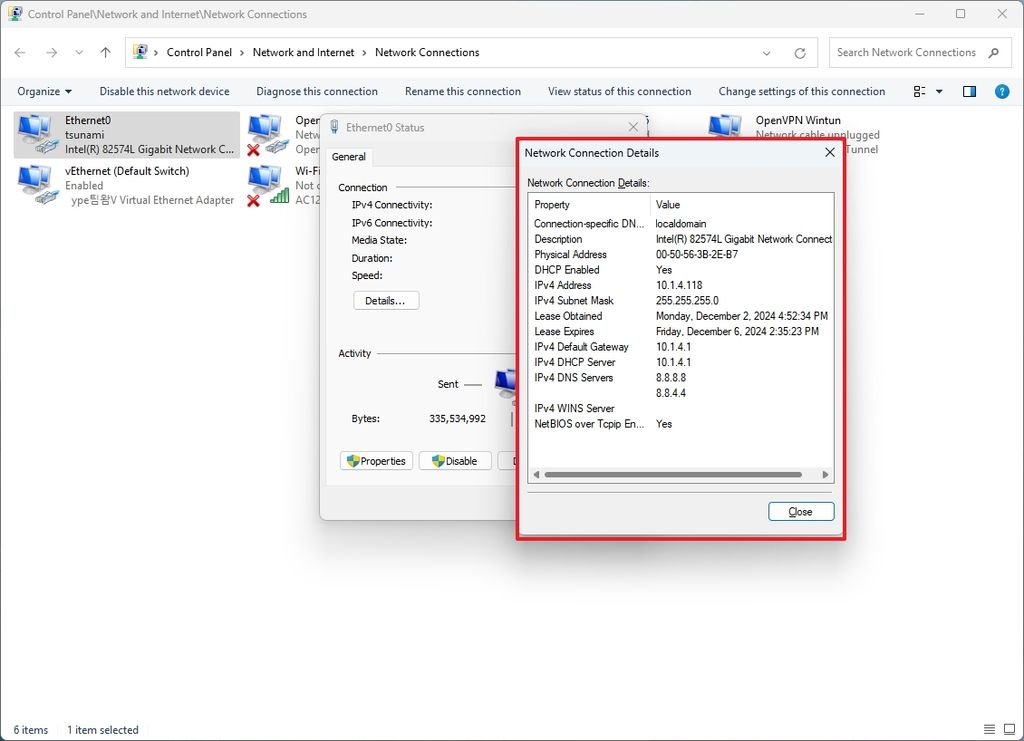Switch to the General tab in Ethernet0 Status
The image size is (1024, 741).
348,156
